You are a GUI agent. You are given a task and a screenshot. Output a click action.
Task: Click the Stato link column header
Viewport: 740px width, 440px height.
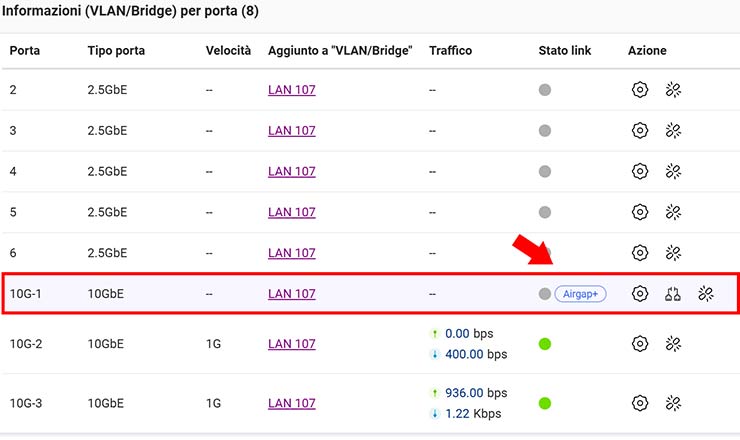click(565, 50)
